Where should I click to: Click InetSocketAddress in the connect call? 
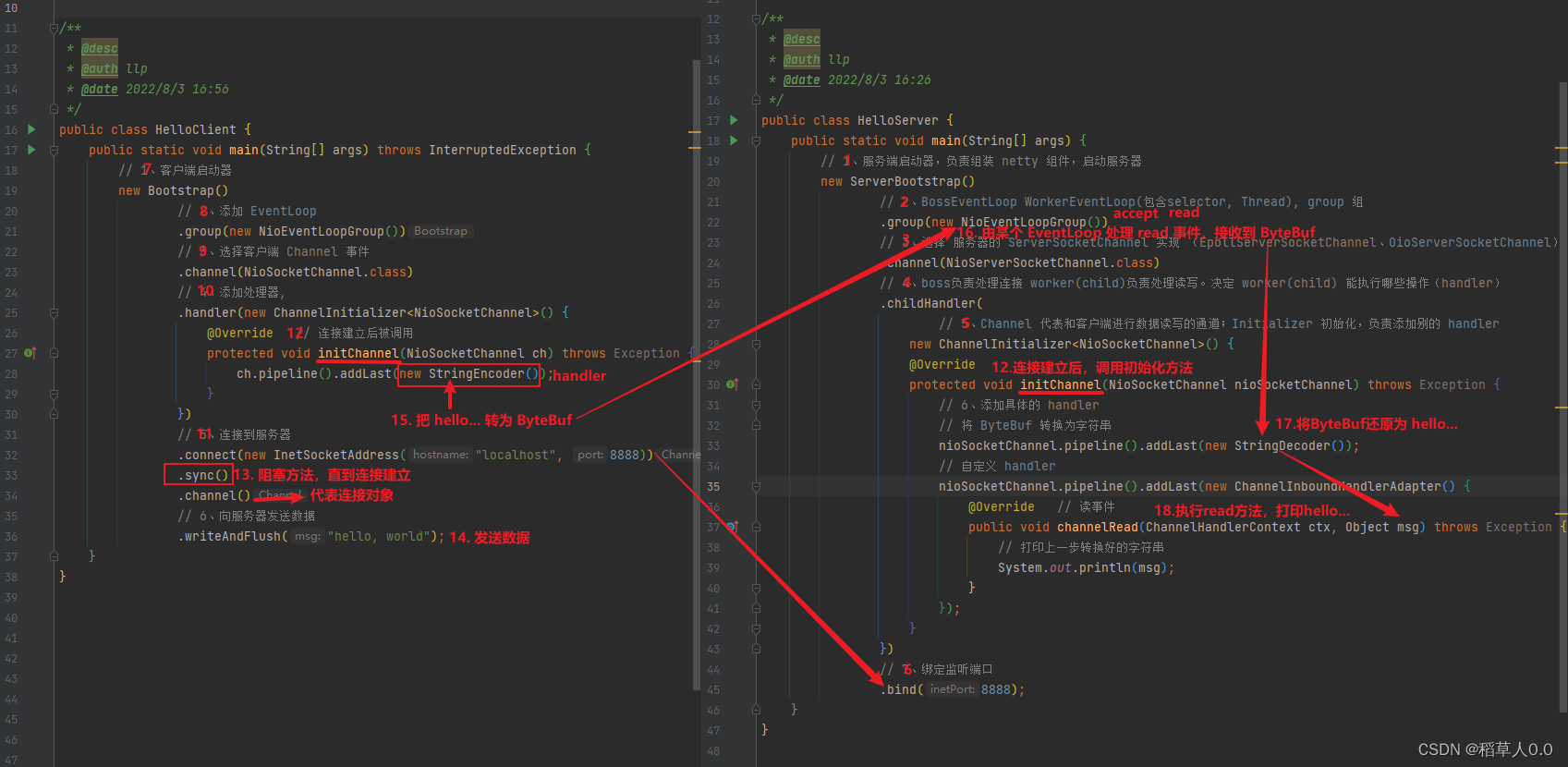point(336,455)
